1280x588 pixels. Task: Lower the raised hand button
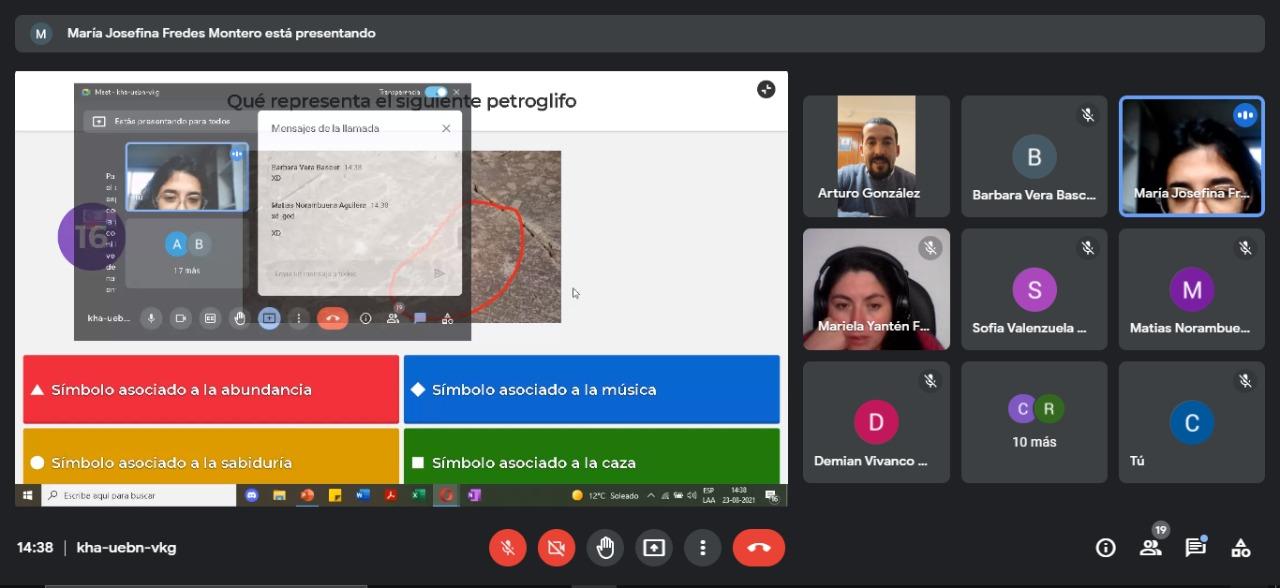pos(605,548)
